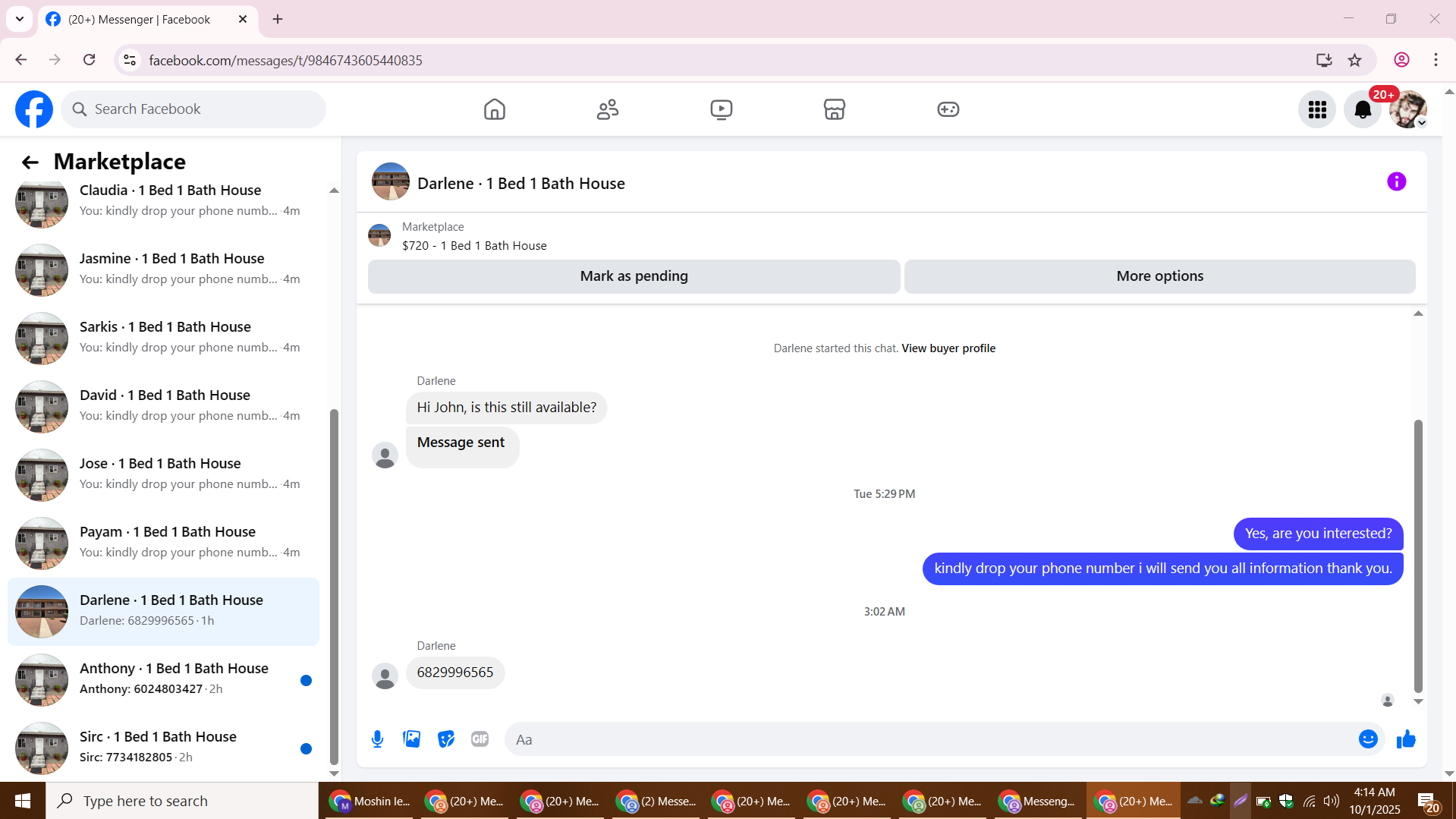
Task: Click the address bar URL
Action: tap(285, 60)
